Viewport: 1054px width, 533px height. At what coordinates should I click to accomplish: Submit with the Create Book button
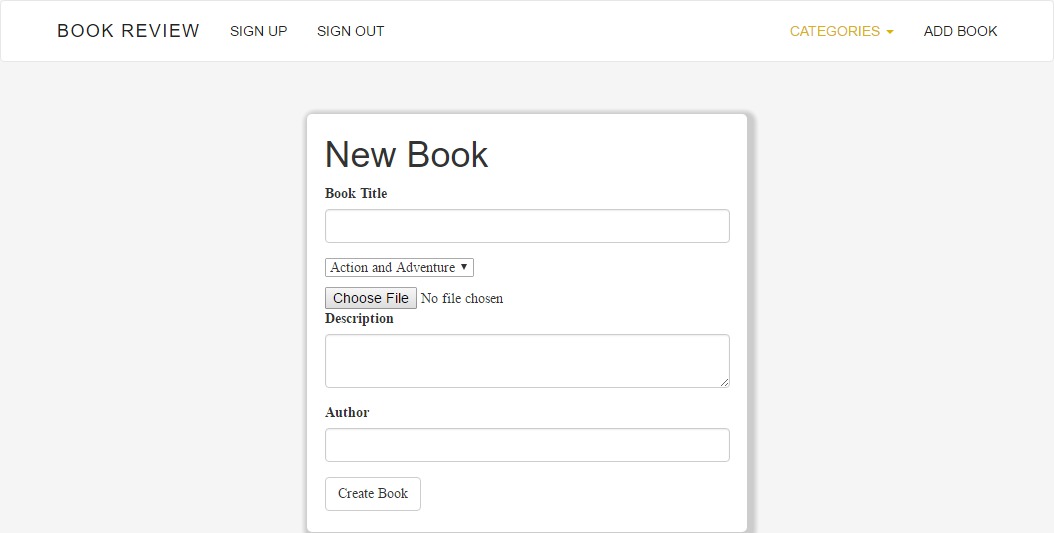(x=373, y=494)
